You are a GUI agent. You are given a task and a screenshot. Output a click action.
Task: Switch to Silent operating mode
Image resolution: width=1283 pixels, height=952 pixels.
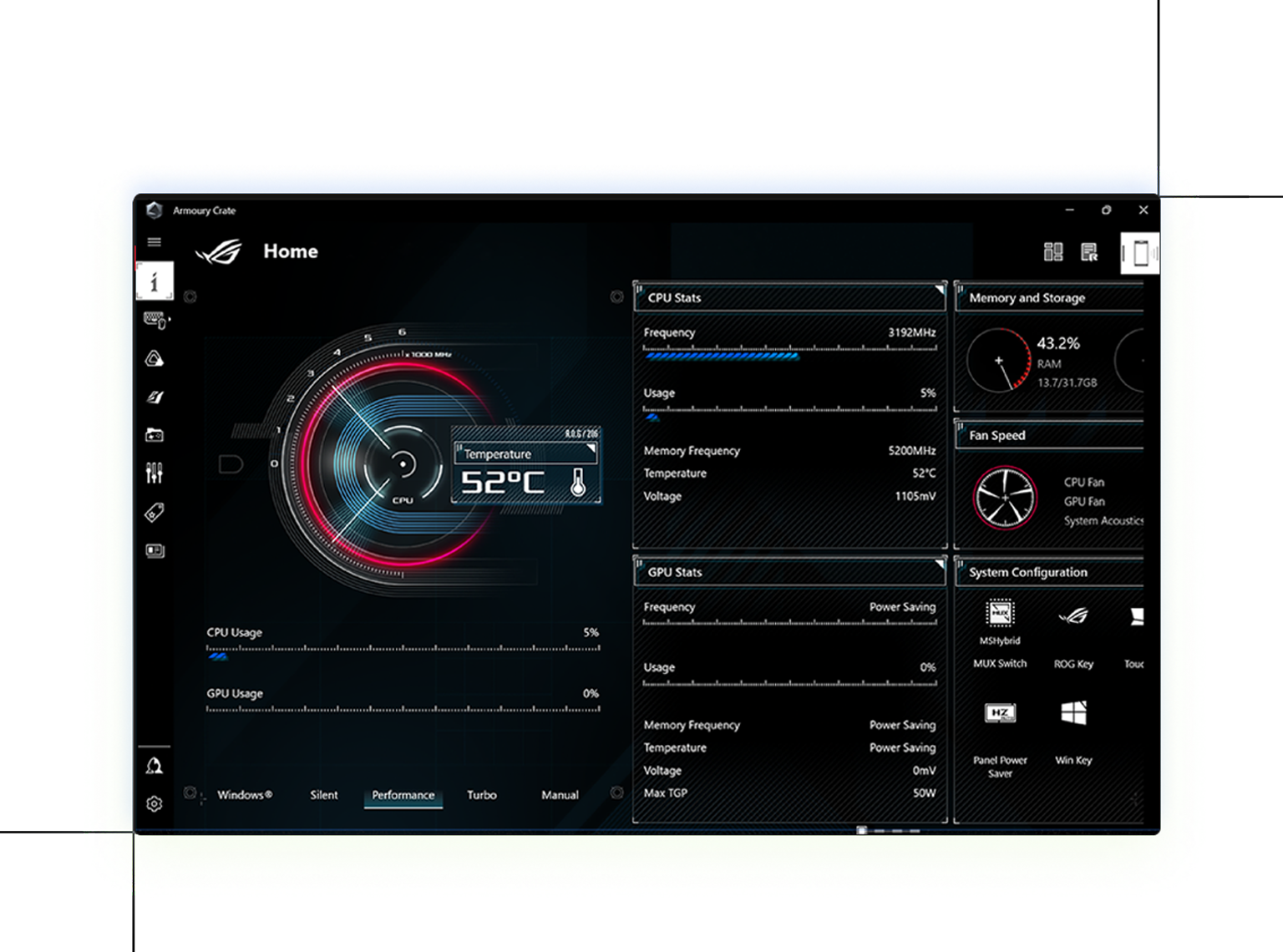tap(324, 795)
